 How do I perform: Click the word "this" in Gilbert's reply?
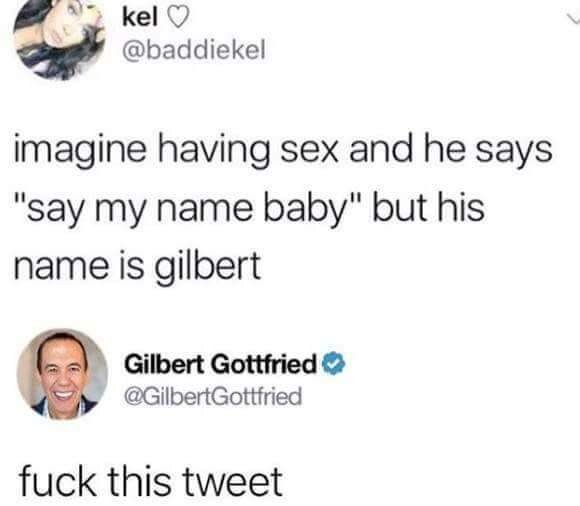tap(142, 481)
